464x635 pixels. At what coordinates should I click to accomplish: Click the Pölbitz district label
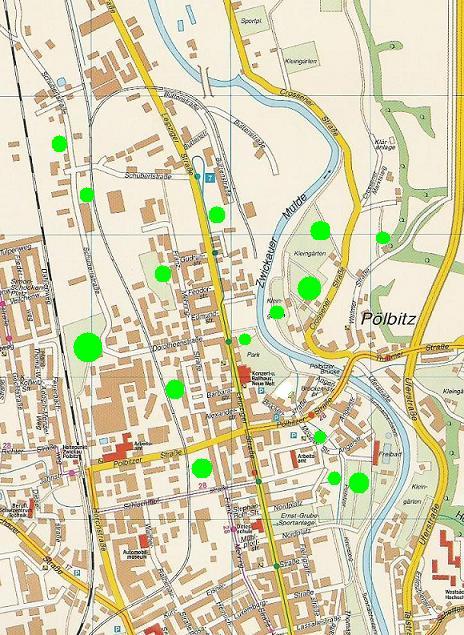pos(388,319)
